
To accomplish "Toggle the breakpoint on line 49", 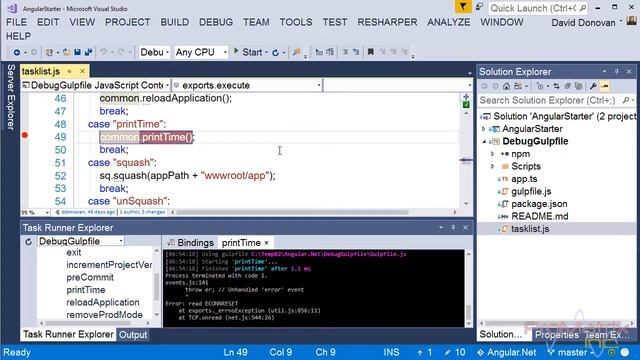I will 25,135.
